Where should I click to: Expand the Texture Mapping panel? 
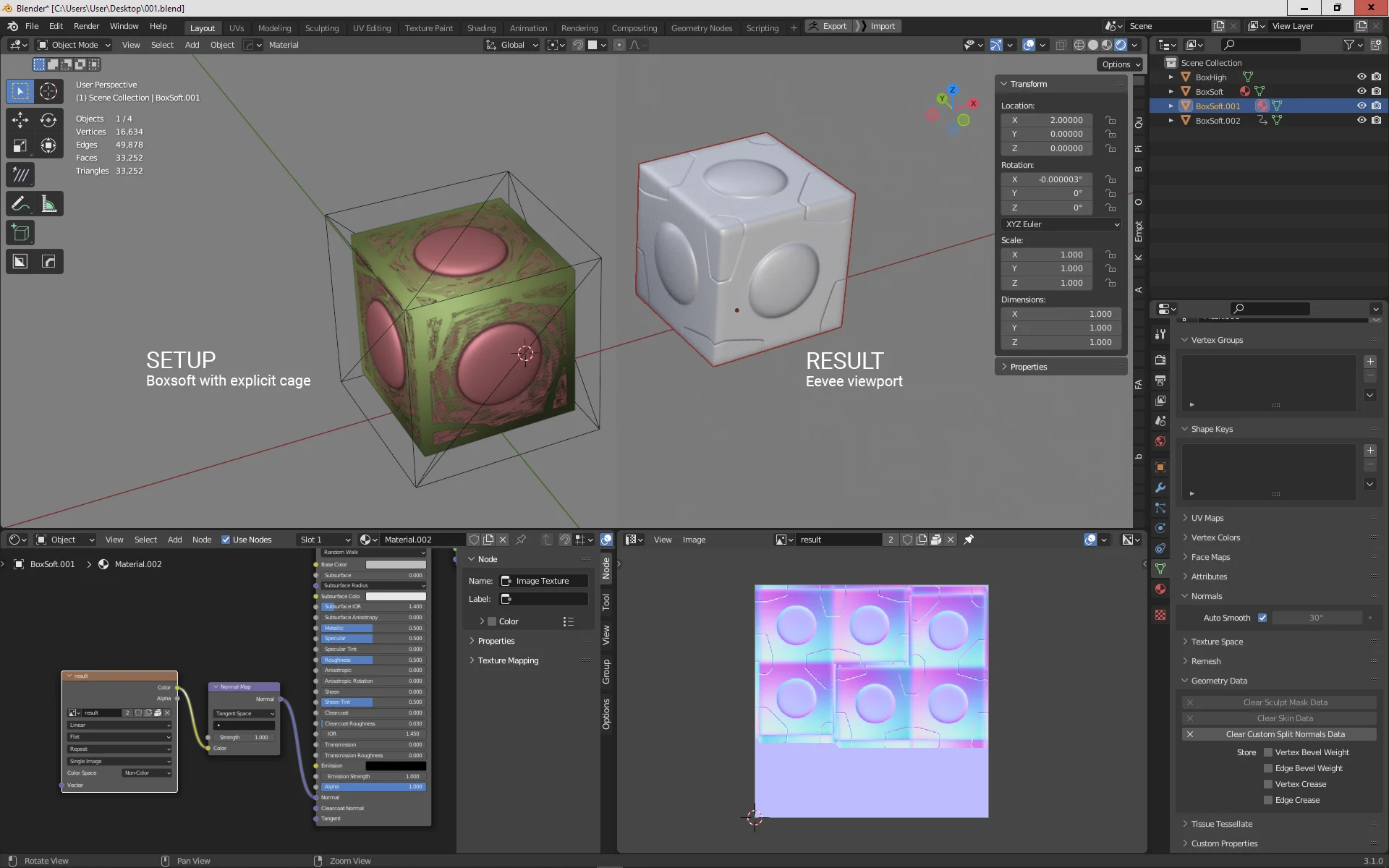[509, 660]
